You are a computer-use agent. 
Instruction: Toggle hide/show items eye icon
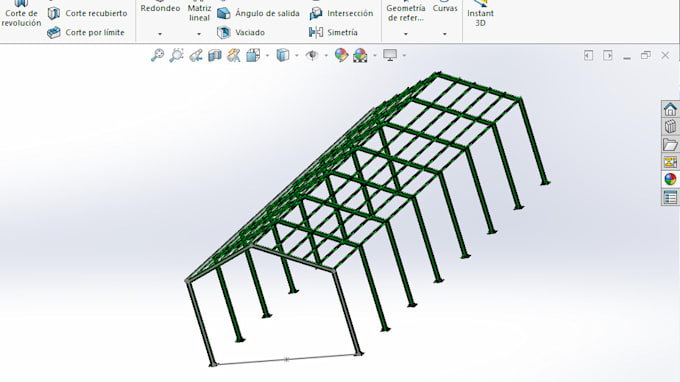pos(312,56)
